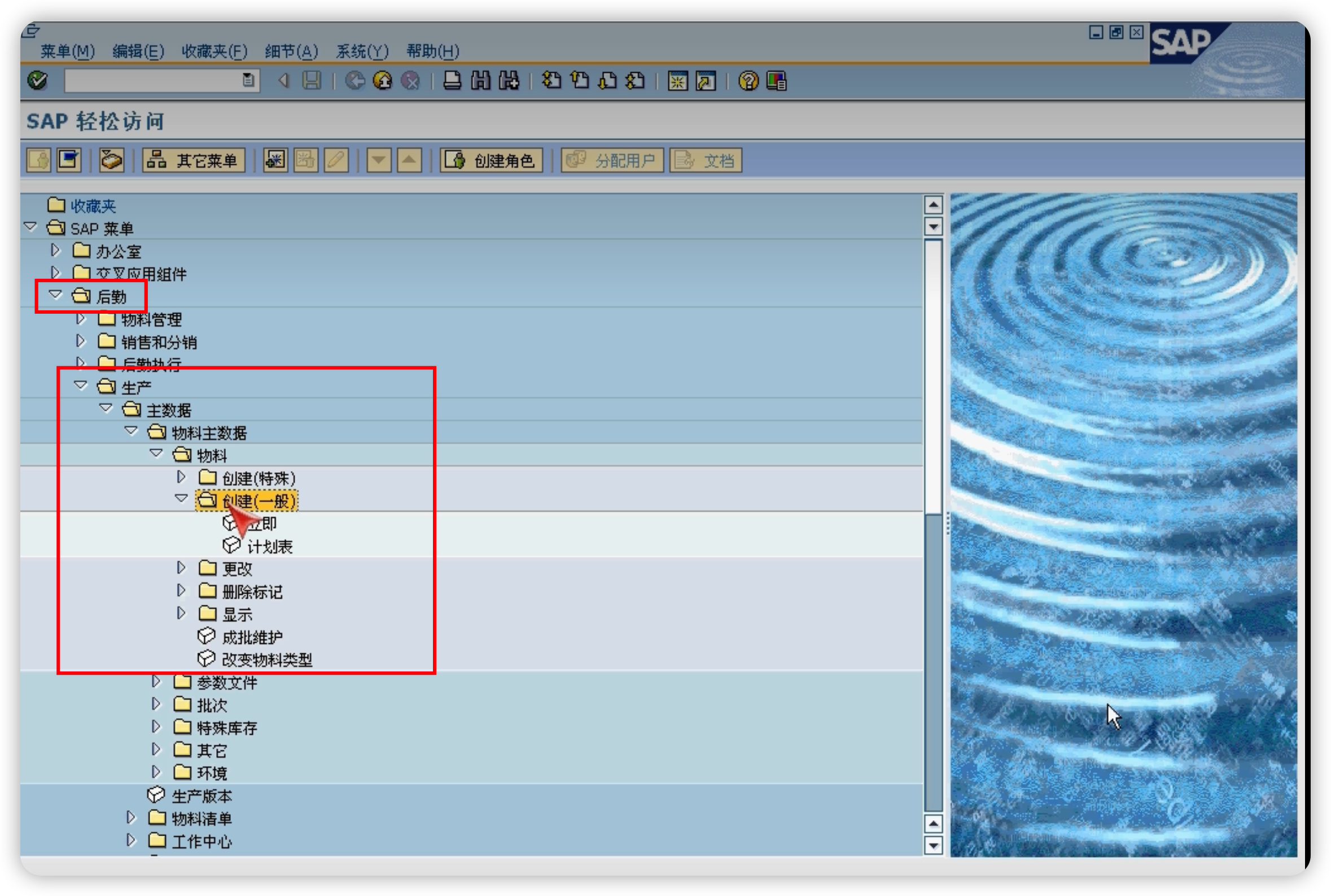The image size is (1331, 896).
Task: Open the 系统(Y) menu
Action: coord(362,51)
